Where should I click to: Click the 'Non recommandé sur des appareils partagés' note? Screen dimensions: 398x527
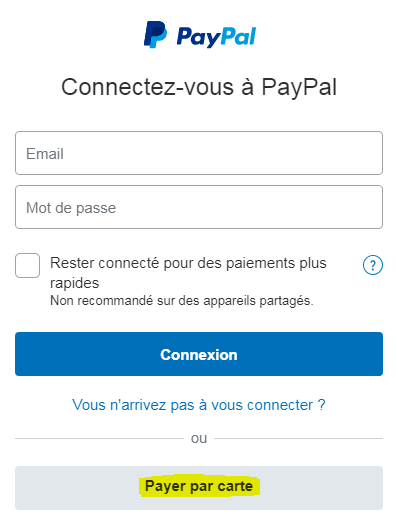pyautogui.click(x=182, y=300)
